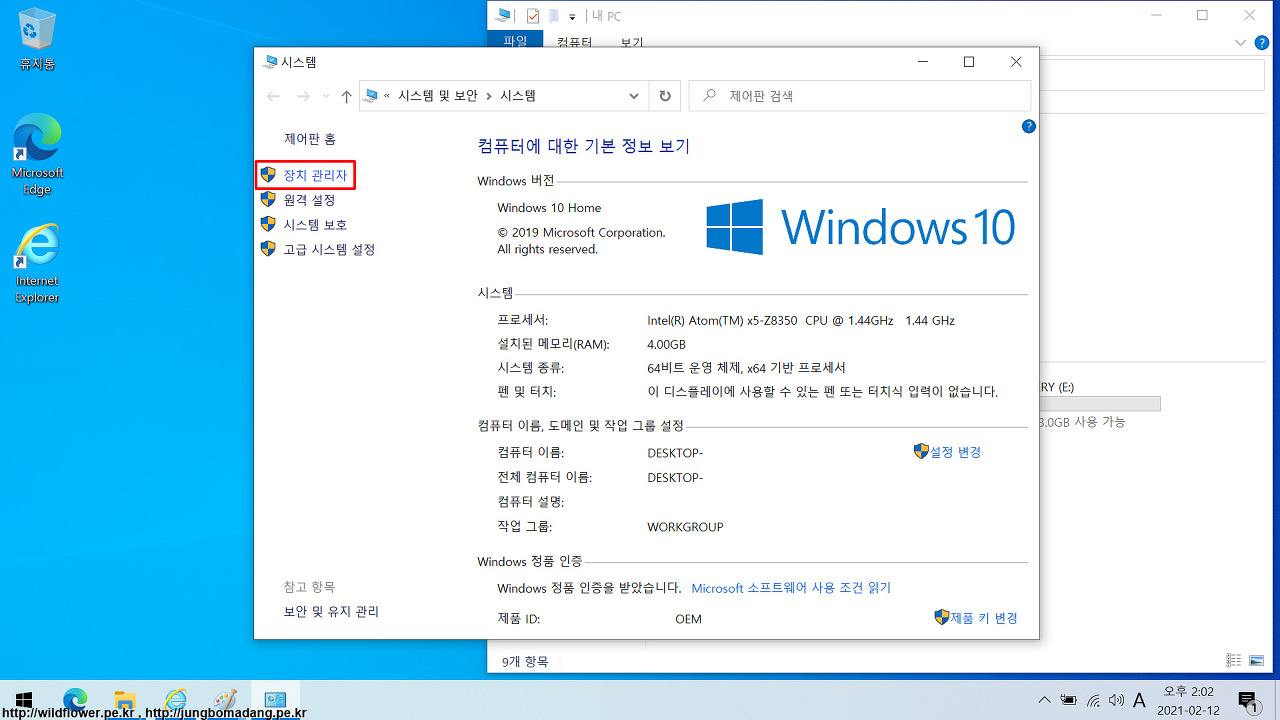Toggle the IME input mode A indicator
1280x720 pixels.
pos(1139,700)
